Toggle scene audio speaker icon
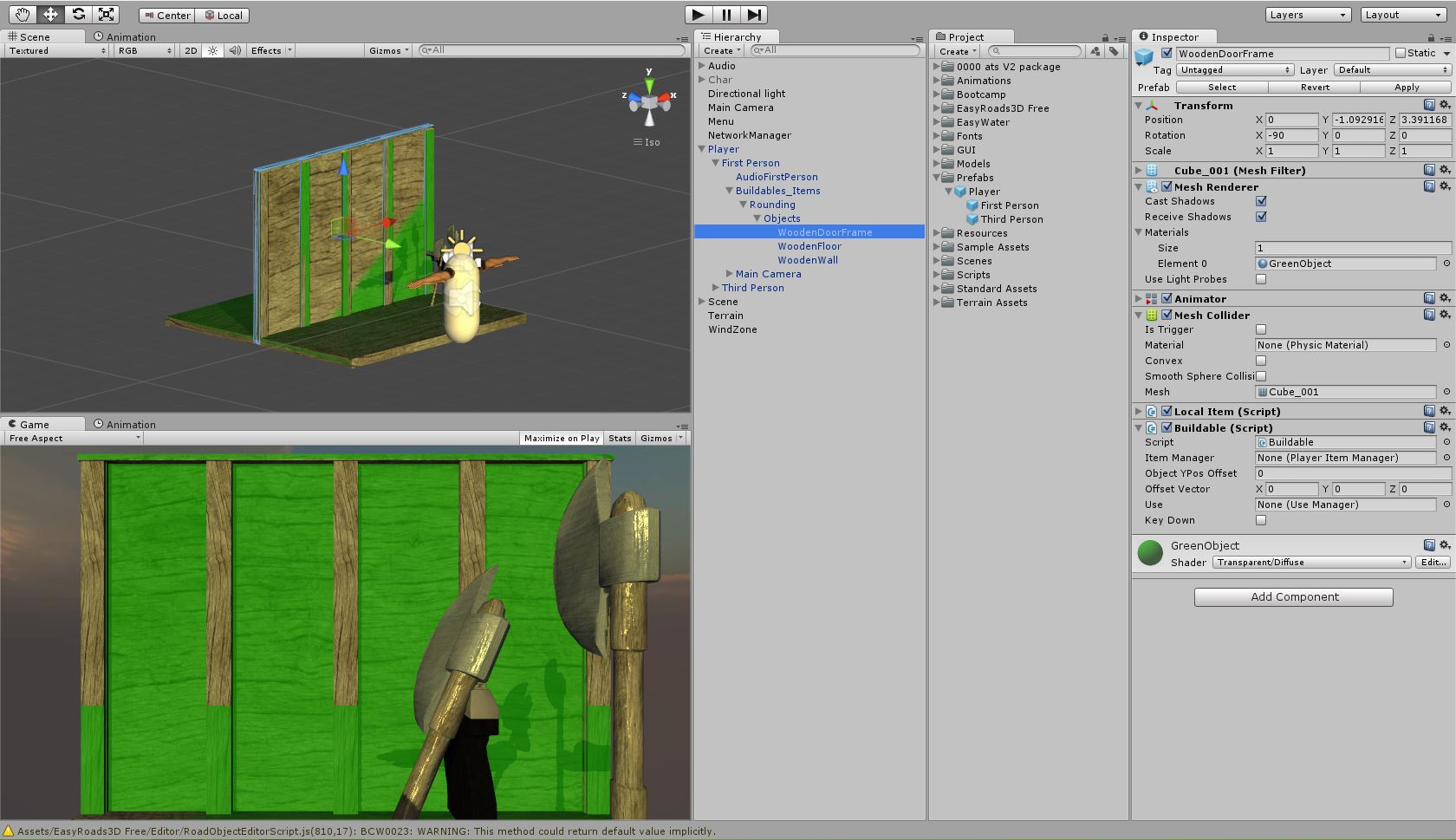The width and height of the screenshot is (1456, 840). coord(235,50)
